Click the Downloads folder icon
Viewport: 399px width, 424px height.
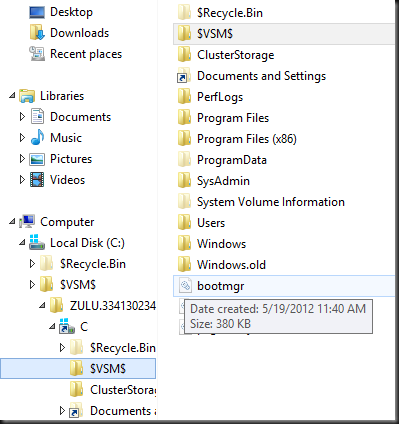(37, 33)
